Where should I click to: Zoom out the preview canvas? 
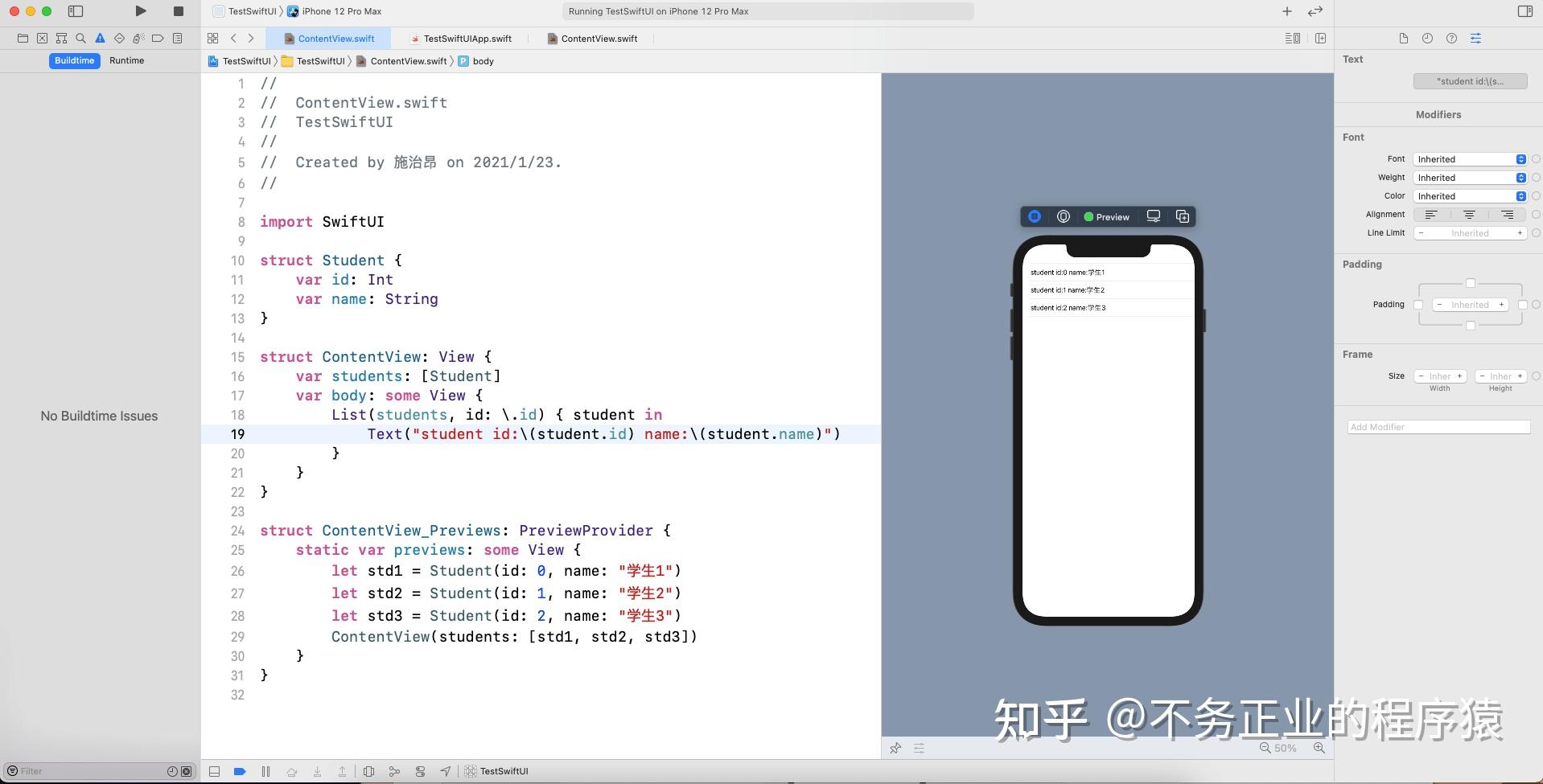[x=1265, y=748]
